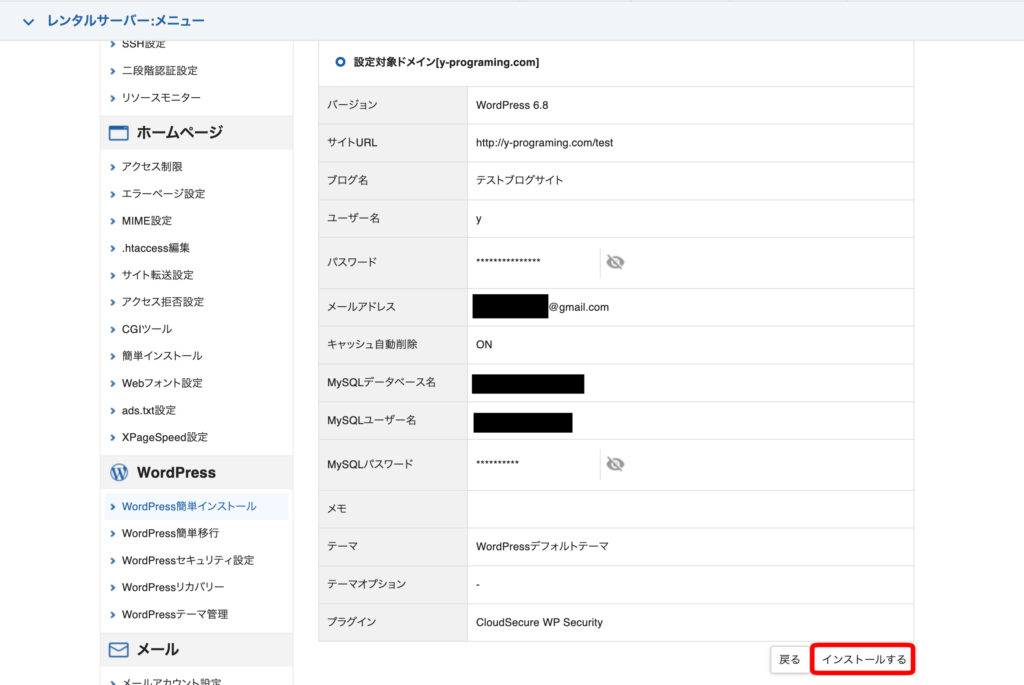Open WordPress簡単移行 link
1024x685 pixels.
point(170,534)
